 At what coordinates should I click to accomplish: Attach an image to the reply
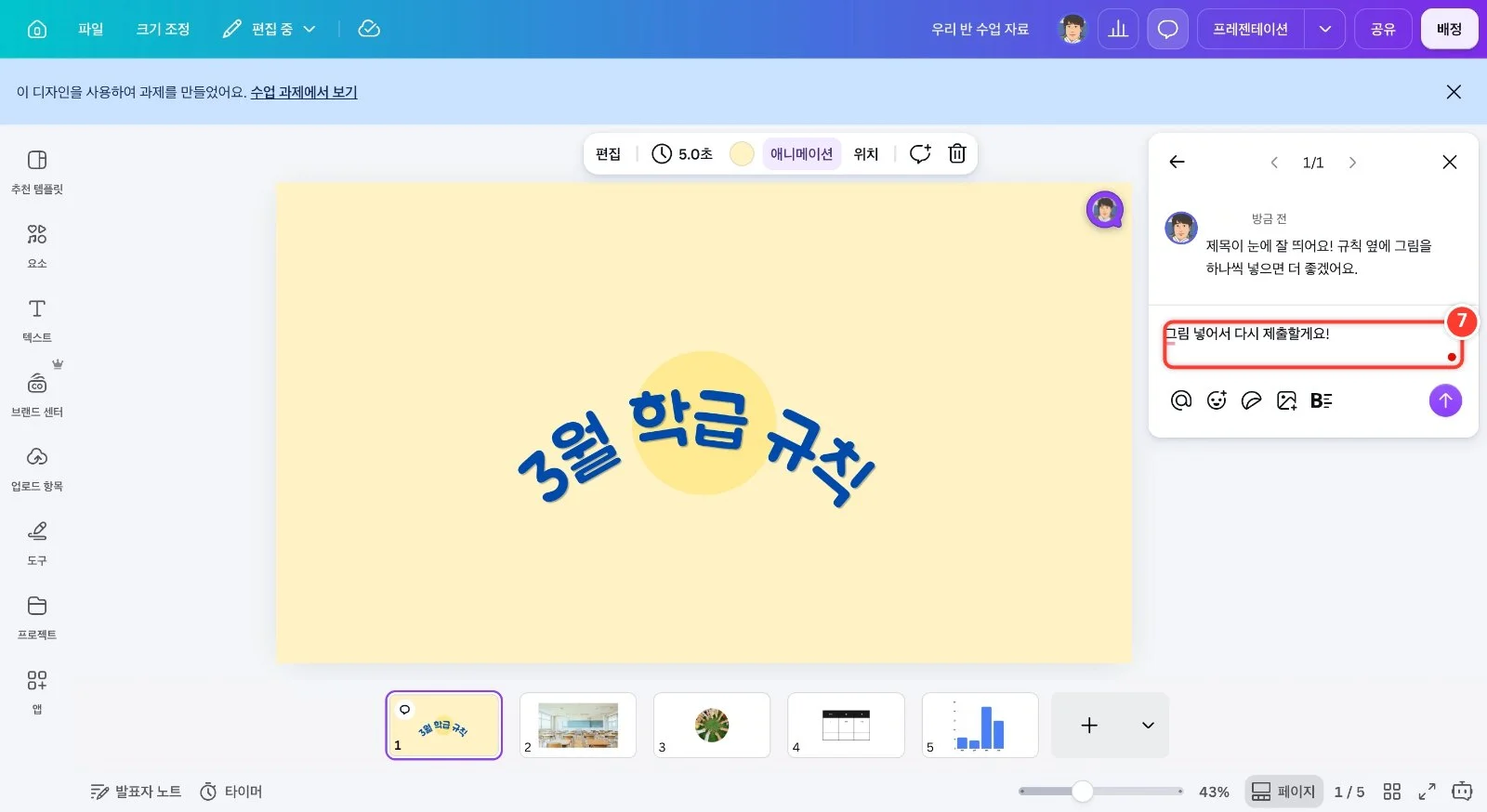(1287, 400)
